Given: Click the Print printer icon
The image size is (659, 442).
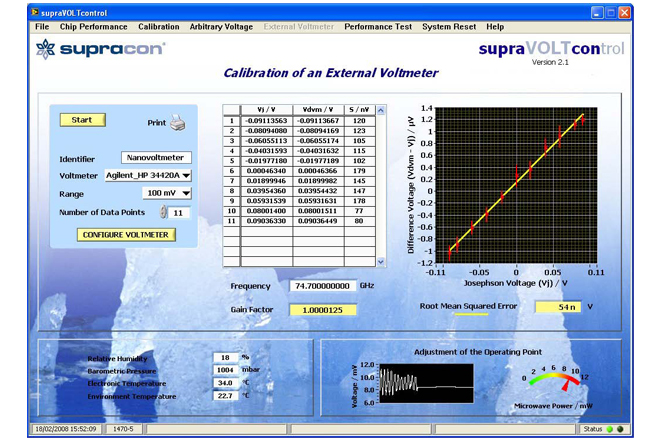Looking at the screenshot, I should [177, 123].
